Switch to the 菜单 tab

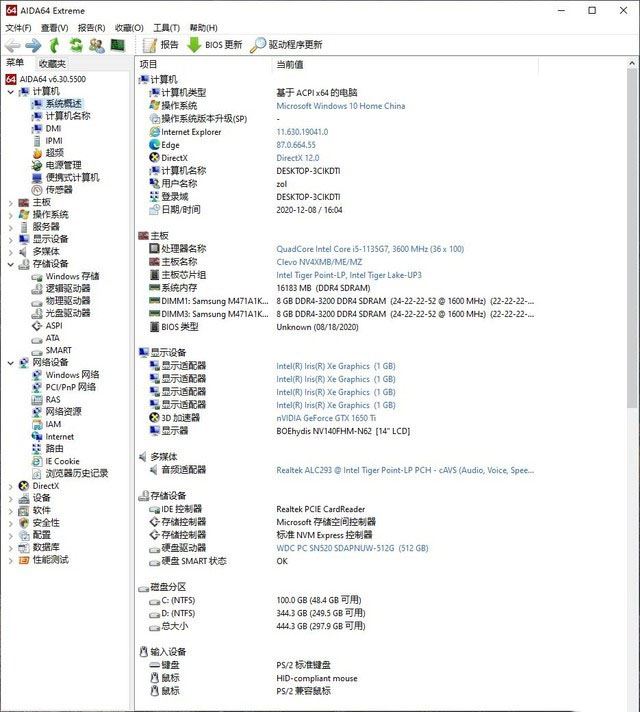point(15,63)
